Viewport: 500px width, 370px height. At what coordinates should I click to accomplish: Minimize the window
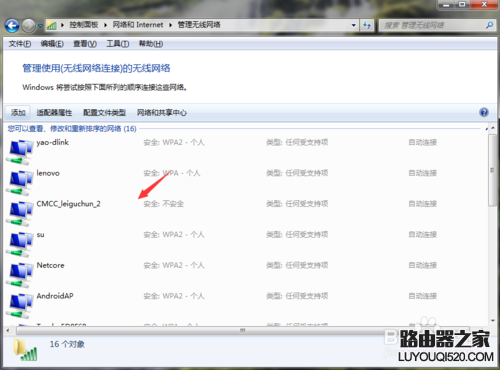point(446,5)
